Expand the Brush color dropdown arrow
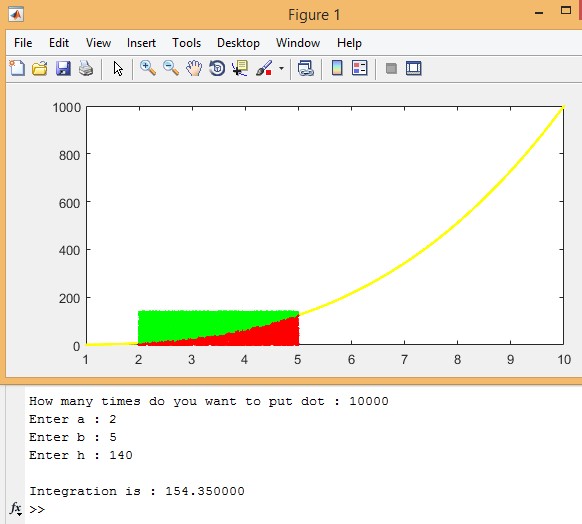The image size is (582, 524). point(281,69)
